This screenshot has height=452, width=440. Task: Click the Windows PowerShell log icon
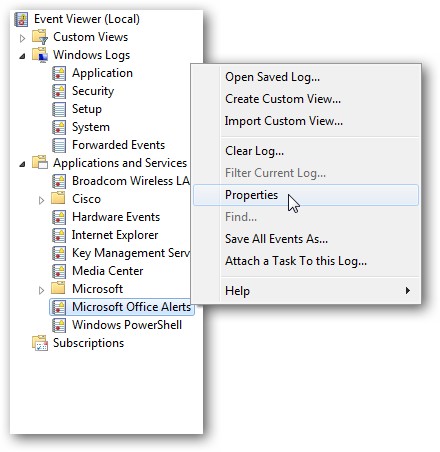click(x=59, y=325)
